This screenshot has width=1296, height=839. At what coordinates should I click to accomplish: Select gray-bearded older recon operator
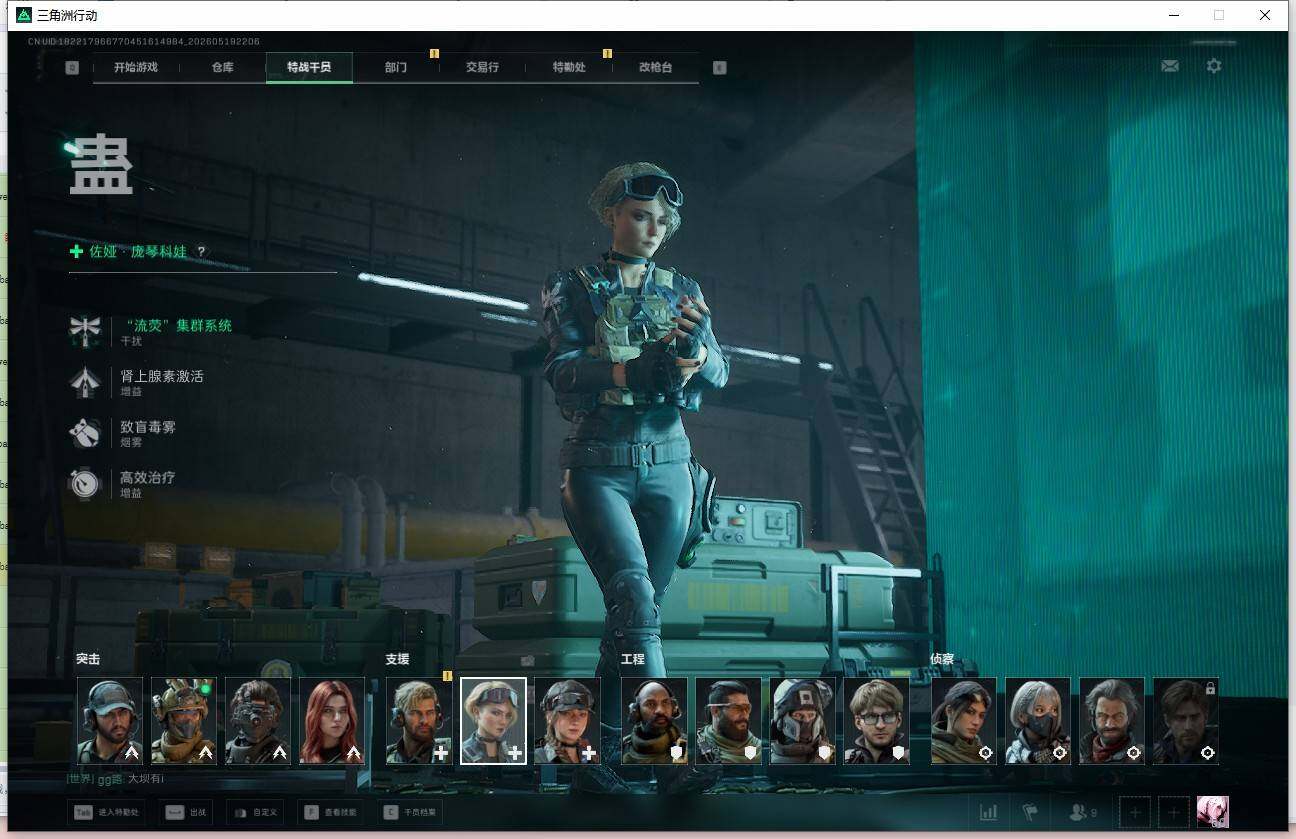pyautogui.click(x=1112, y=721)
